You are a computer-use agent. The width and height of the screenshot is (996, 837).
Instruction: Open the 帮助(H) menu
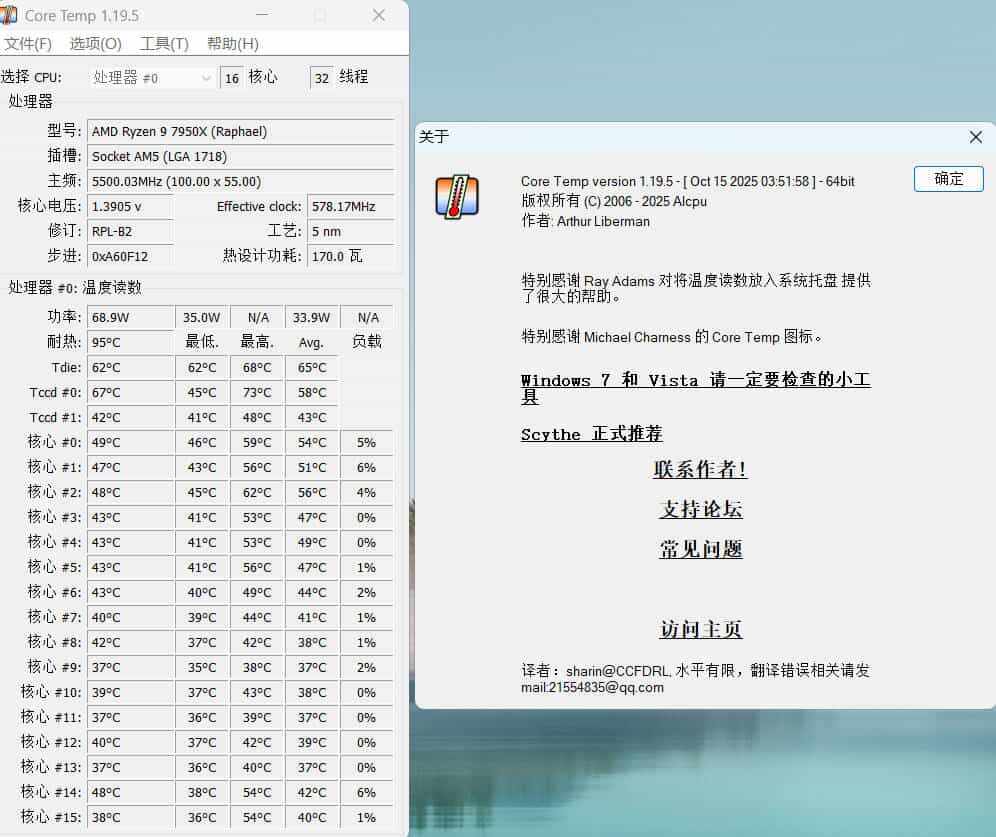(x=231, y=45)
